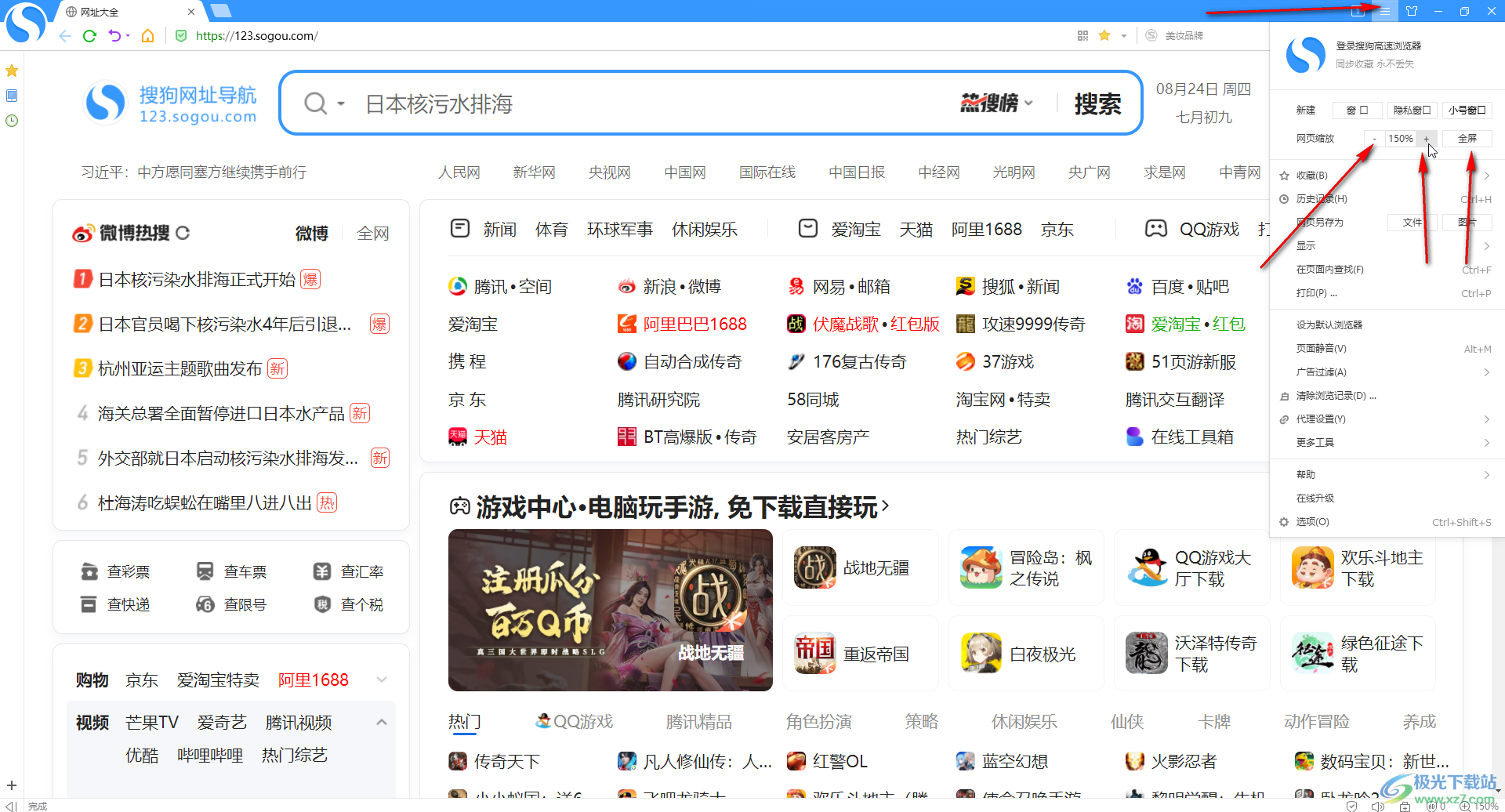Refresh the 微博热搜 list icon
Image resolution: width=1505 pixels, height=812 pixels.
coord(183,233)
